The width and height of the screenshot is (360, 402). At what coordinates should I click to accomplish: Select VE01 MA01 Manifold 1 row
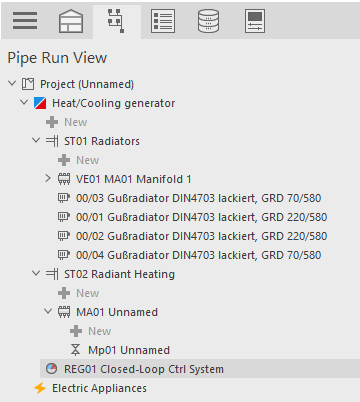click(134, 179)
